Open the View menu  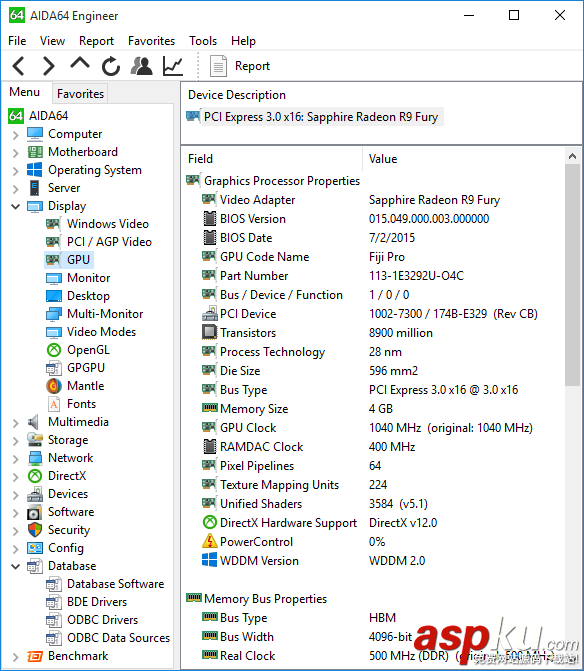(52, 41)
